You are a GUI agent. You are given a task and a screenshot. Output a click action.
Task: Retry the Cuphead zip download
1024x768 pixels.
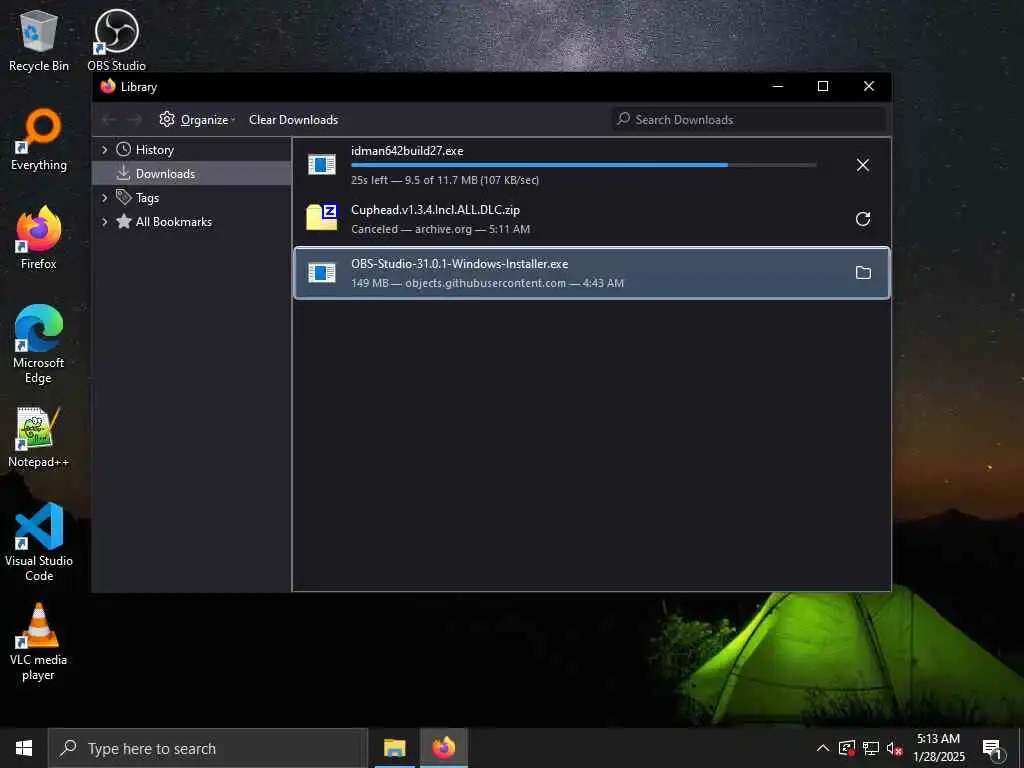(x=863, y=219)
